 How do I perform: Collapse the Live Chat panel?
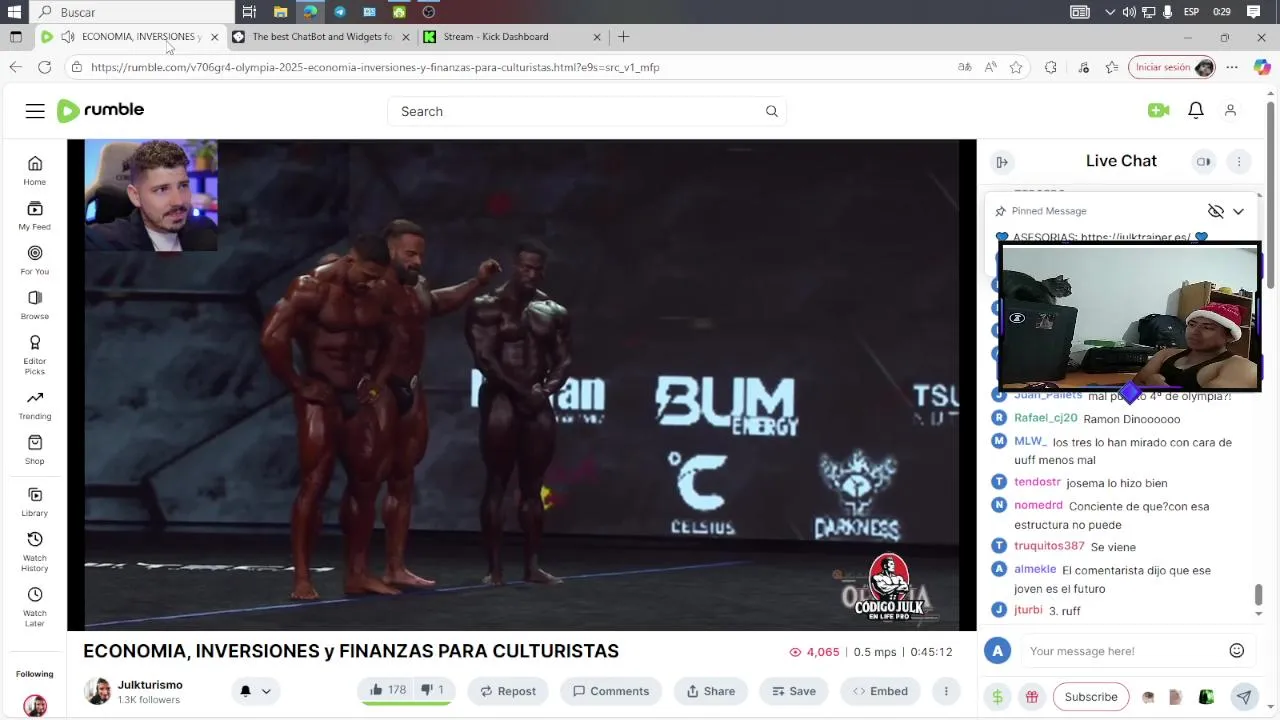tap(1002, 162)
